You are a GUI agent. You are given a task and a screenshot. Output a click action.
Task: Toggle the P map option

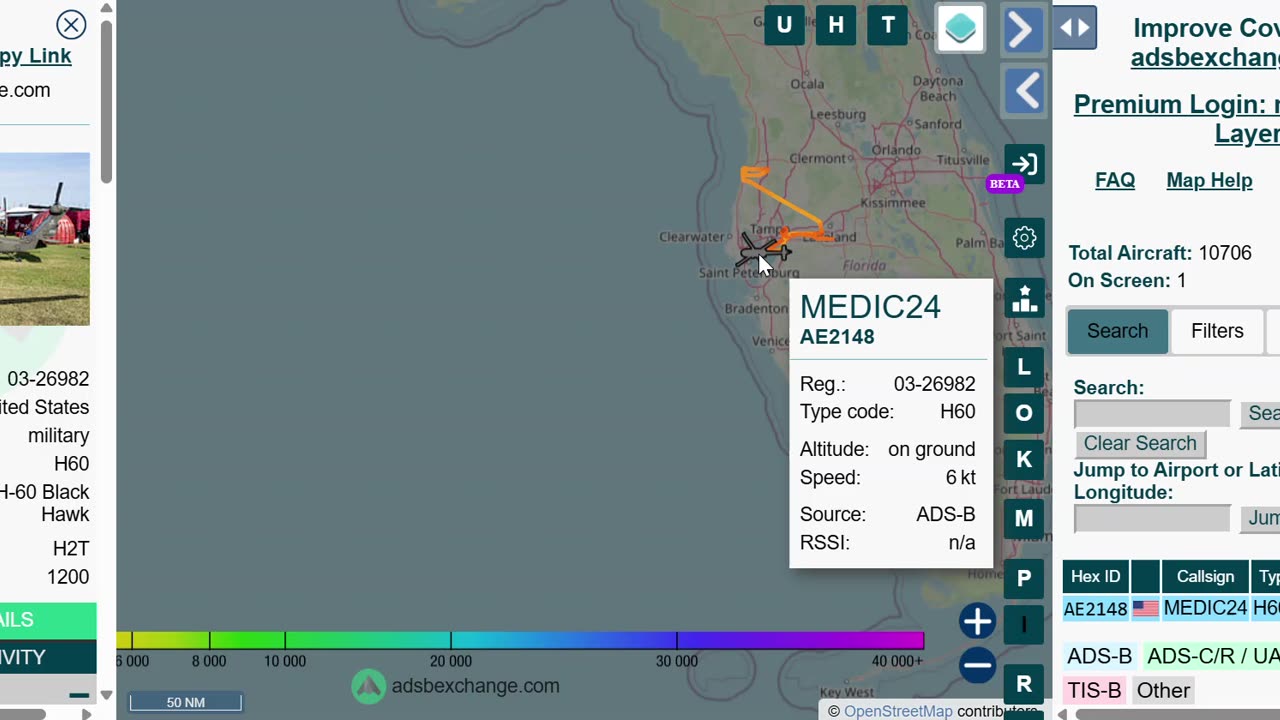coord(1024,578)
